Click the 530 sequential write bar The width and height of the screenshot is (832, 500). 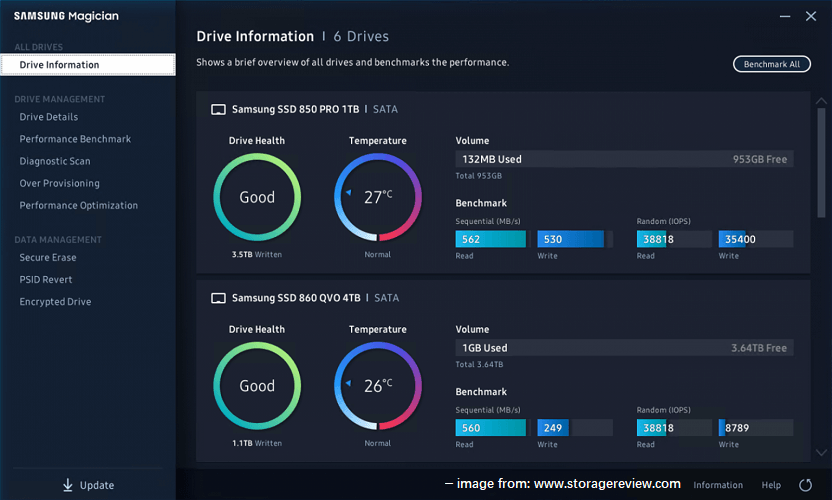[575, 239]
